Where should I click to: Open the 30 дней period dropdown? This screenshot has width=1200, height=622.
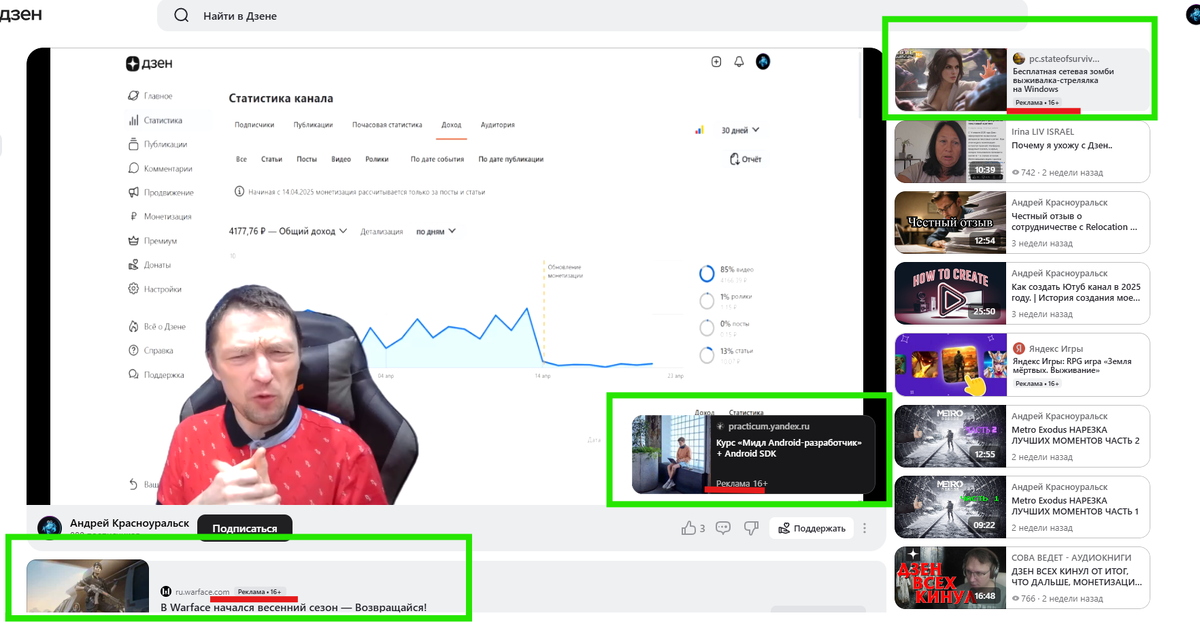pos(740,130)
